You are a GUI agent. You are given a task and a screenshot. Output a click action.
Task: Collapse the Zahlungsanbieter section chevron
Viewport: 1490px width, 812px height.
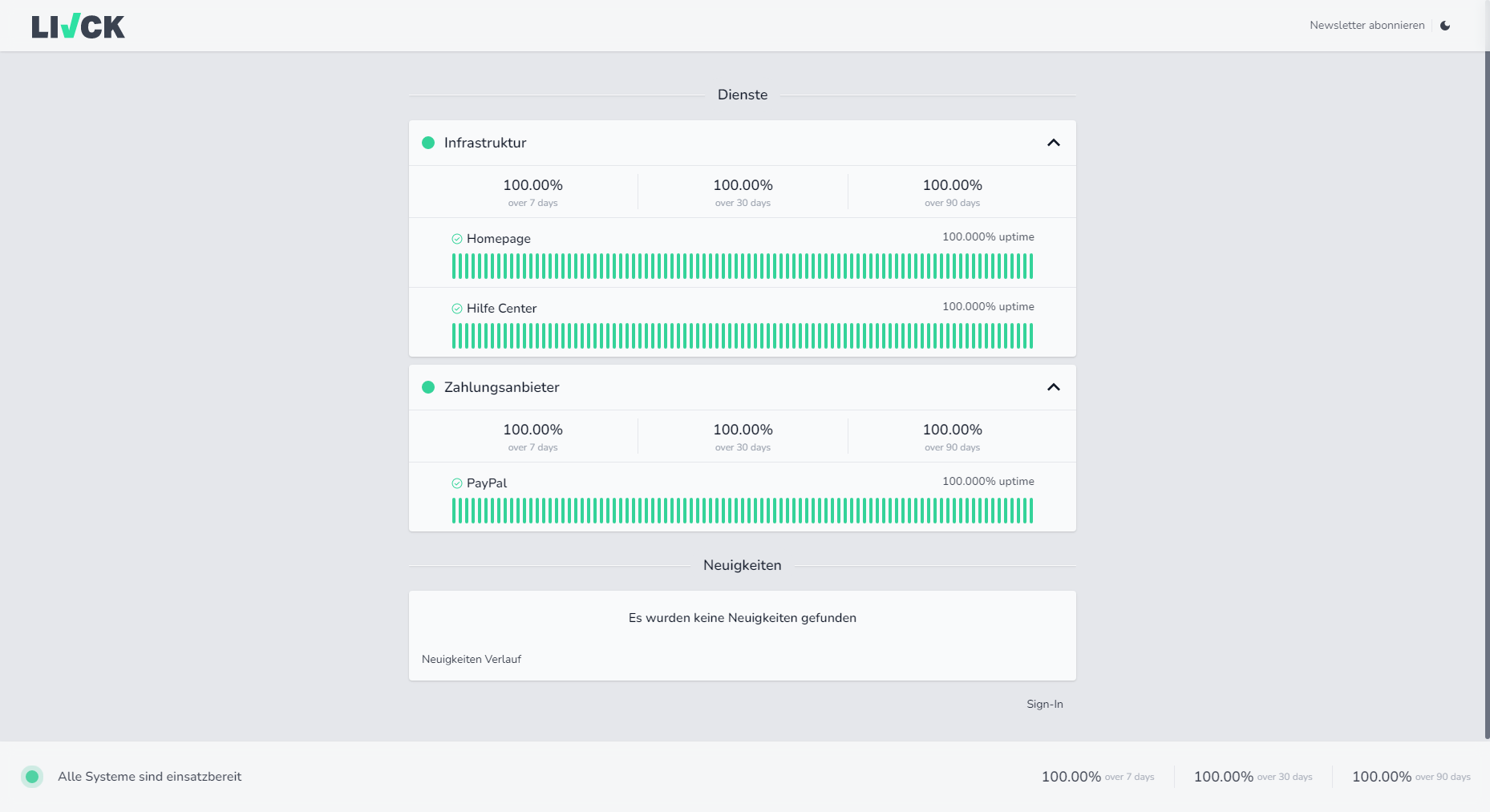click(x=1053, y=387)
